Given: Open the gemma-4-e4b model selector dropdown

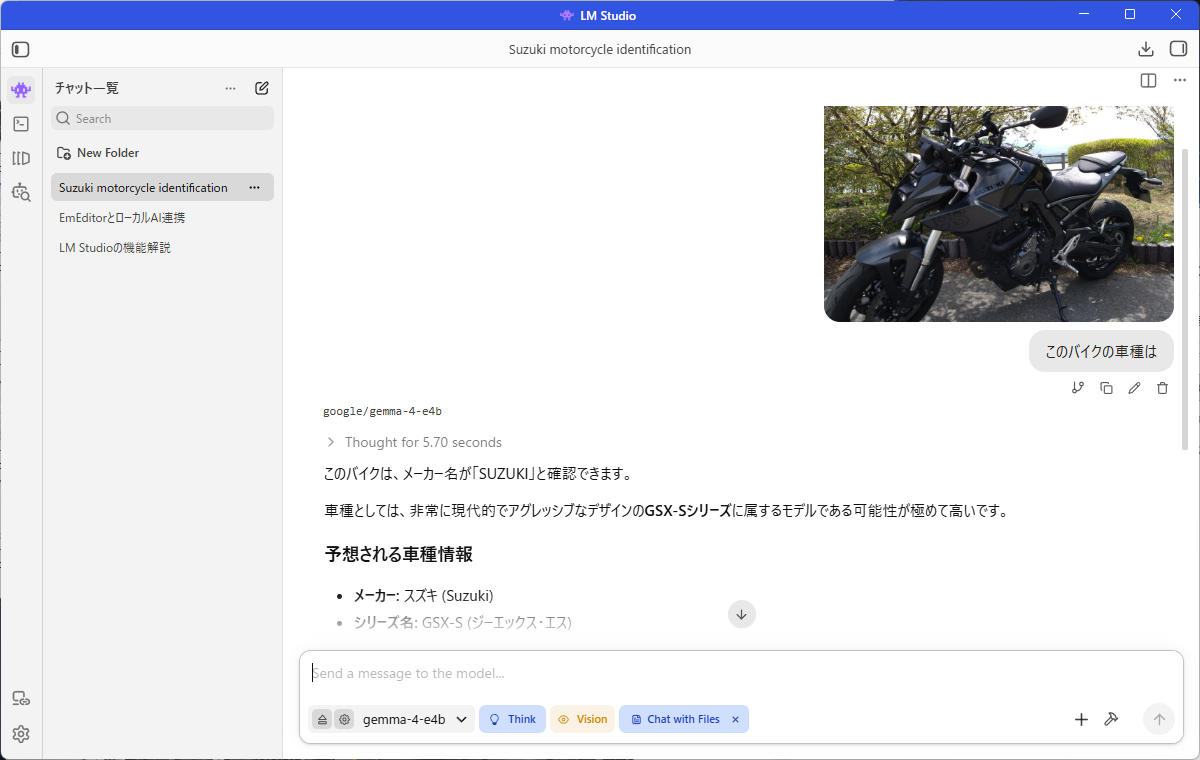Looking at the screenshot, I should (x=417, y=719).
